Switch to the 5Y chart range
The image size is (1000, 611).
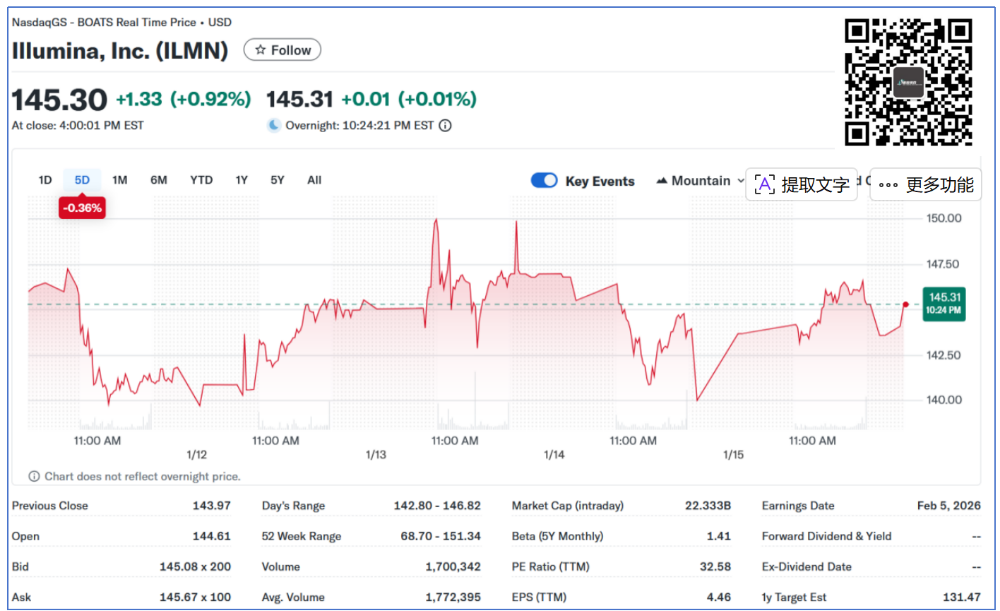(277, 180)
